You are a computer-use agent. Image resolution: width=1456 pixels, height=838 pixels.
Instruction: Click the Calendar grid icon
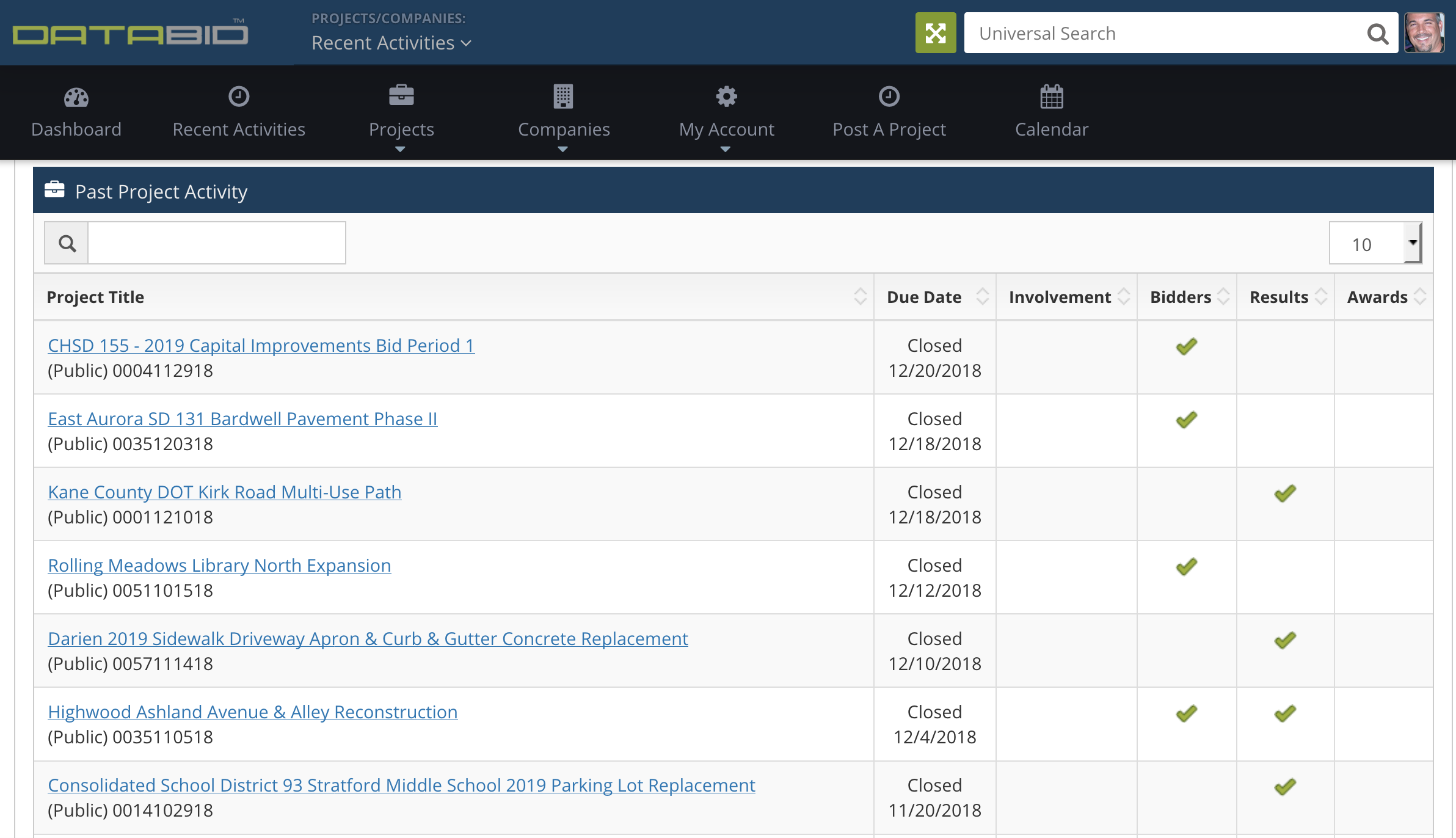1052,96
